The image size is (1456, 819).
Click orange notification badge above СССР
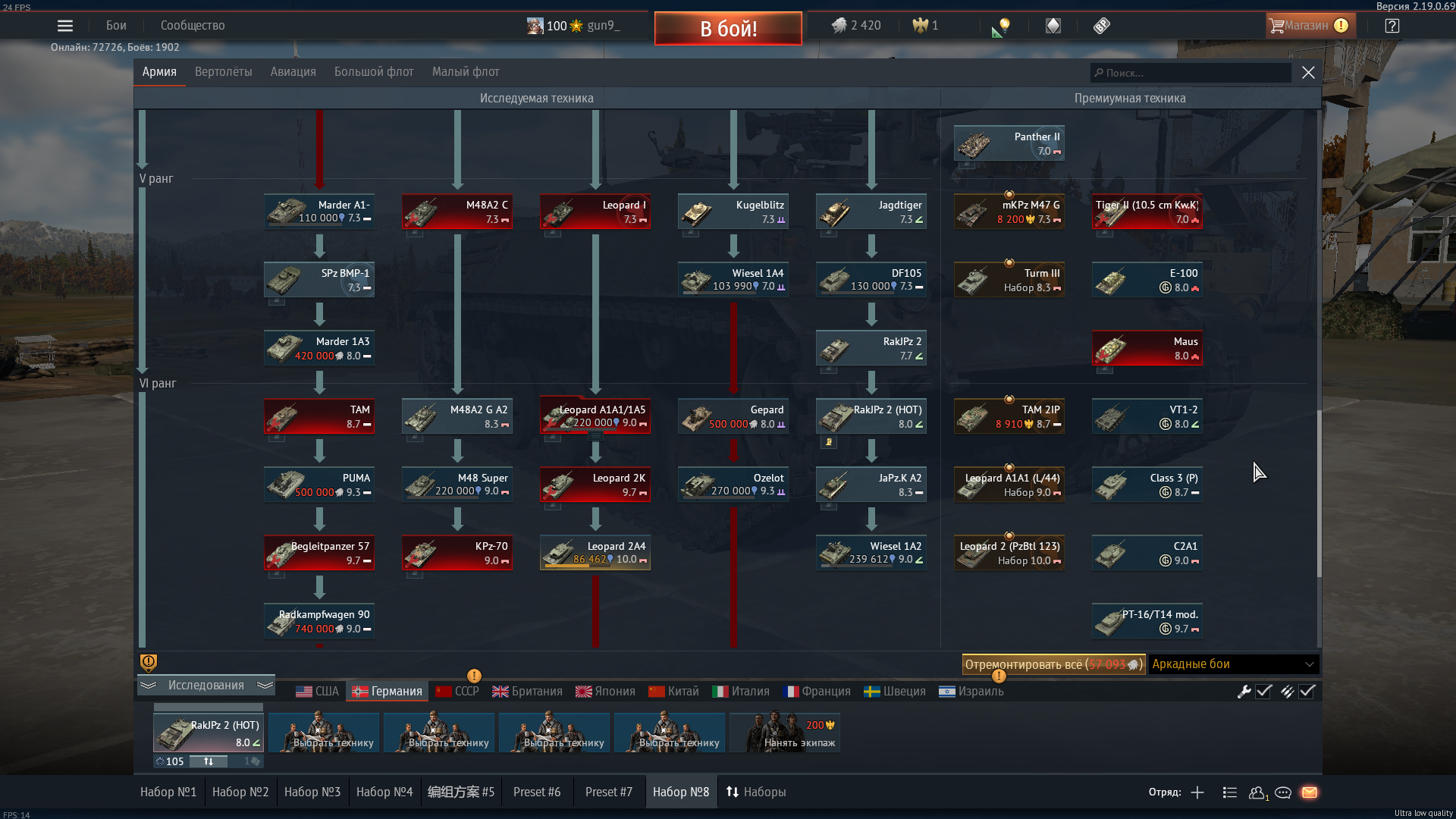(x=474, y=676)
